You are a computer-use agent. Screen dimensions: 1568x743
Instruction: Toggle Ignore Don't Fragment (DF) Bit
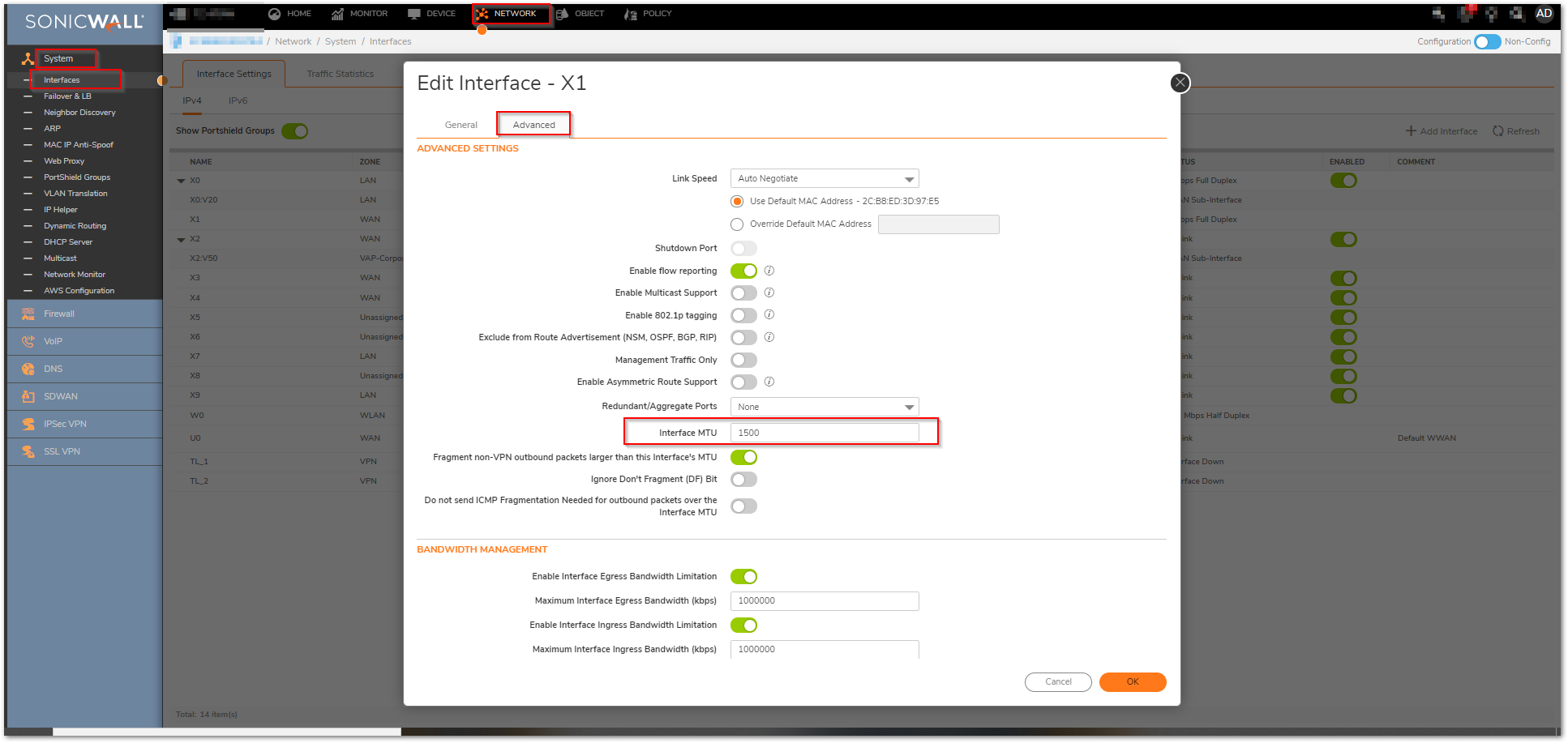(x=743, y=480)
